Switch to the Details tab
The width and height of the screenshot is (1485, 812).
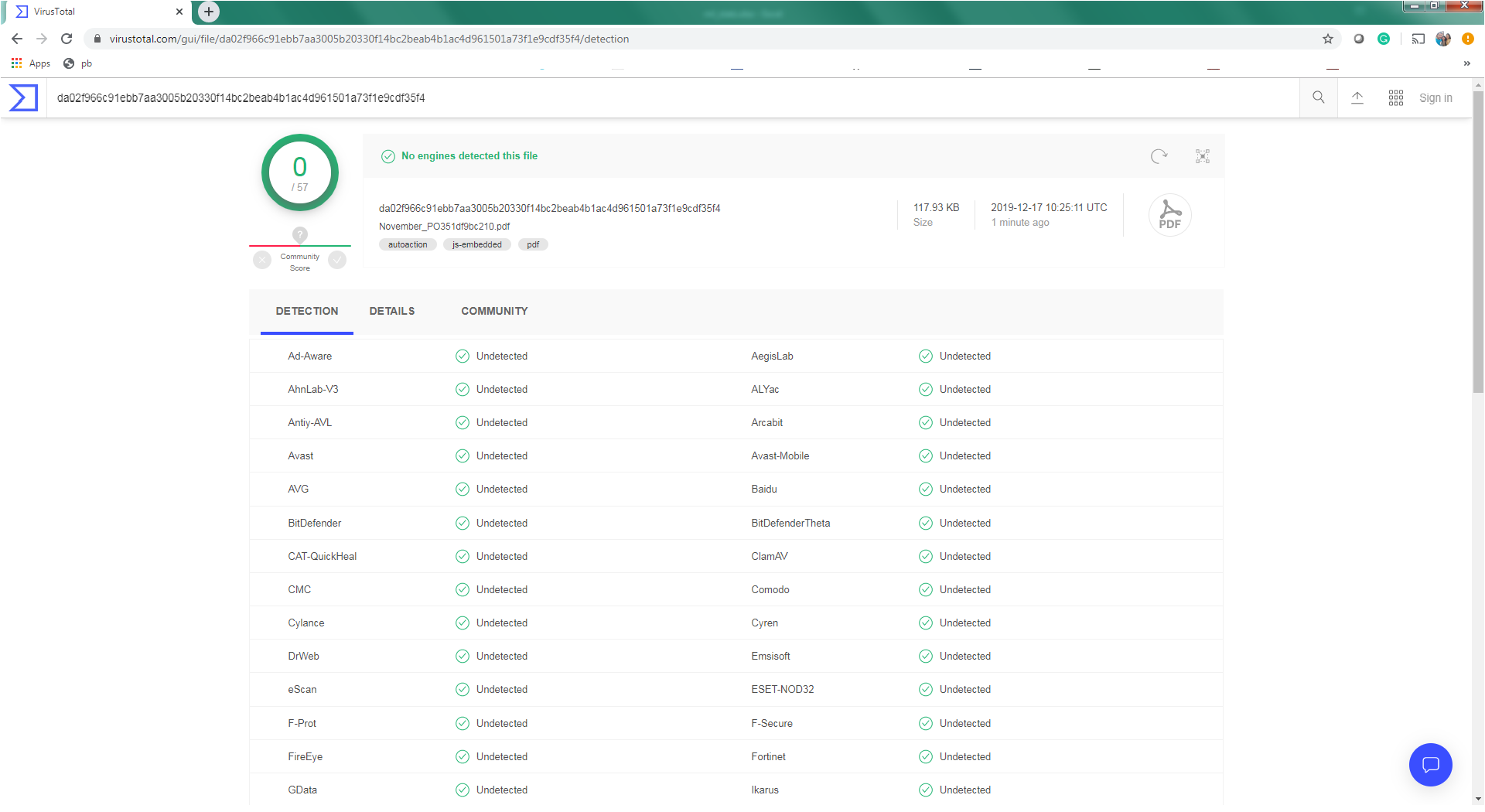(392, 311)
